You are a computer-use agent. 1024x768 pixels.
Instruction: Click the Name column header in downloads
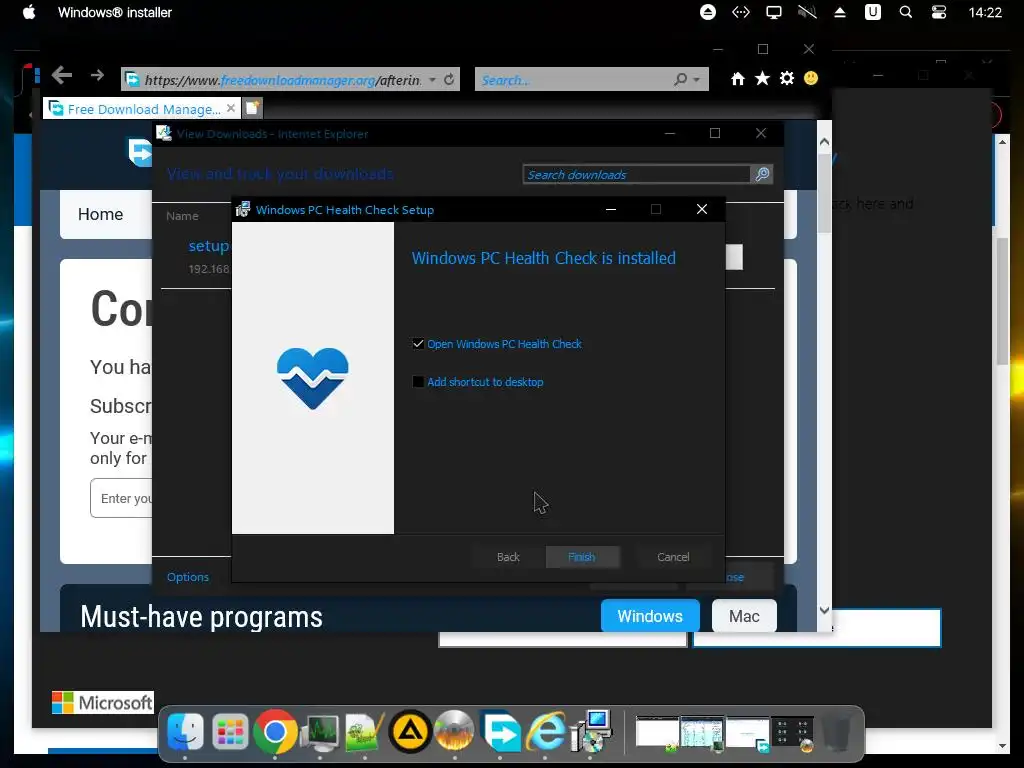point(182,216)
